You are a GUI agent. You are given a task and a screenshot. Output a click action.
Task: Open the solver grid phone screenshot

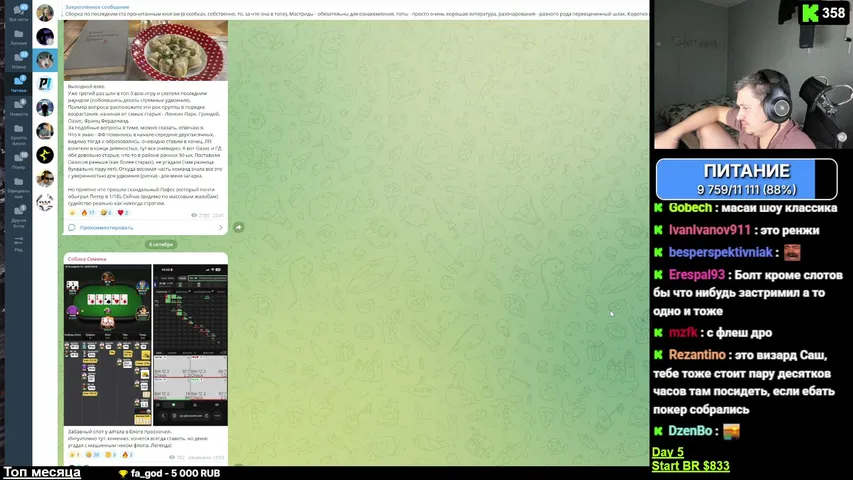(190, 345)
